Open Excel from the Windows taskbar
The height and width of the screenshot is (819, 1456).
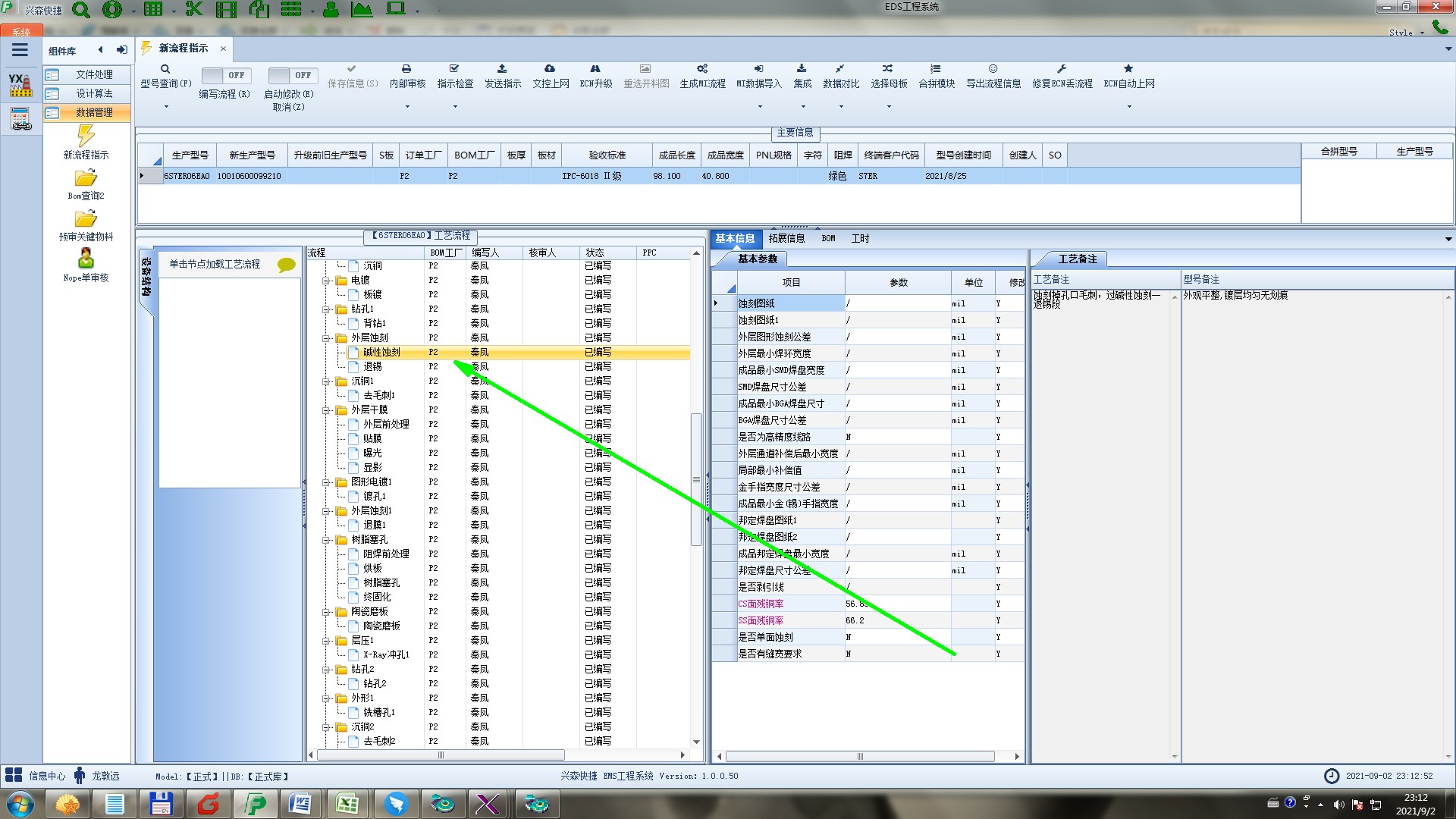tap(347, 803)
